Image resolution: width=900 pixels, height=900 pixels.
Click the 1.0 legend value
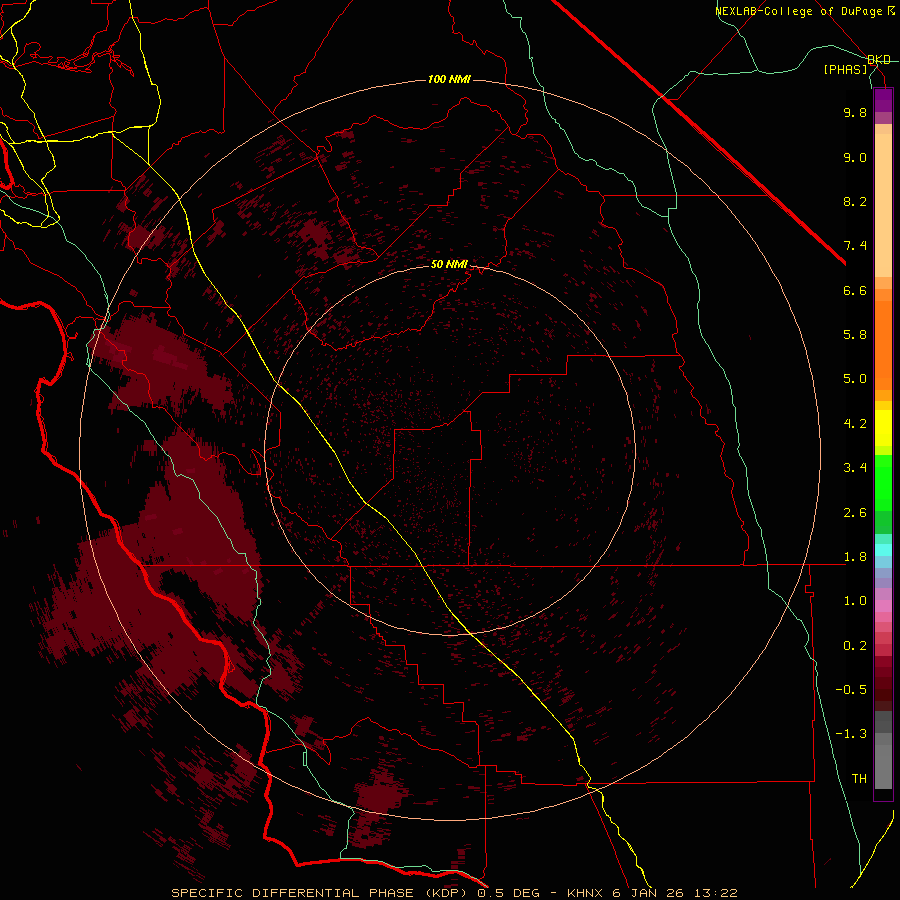pos(855,601)
